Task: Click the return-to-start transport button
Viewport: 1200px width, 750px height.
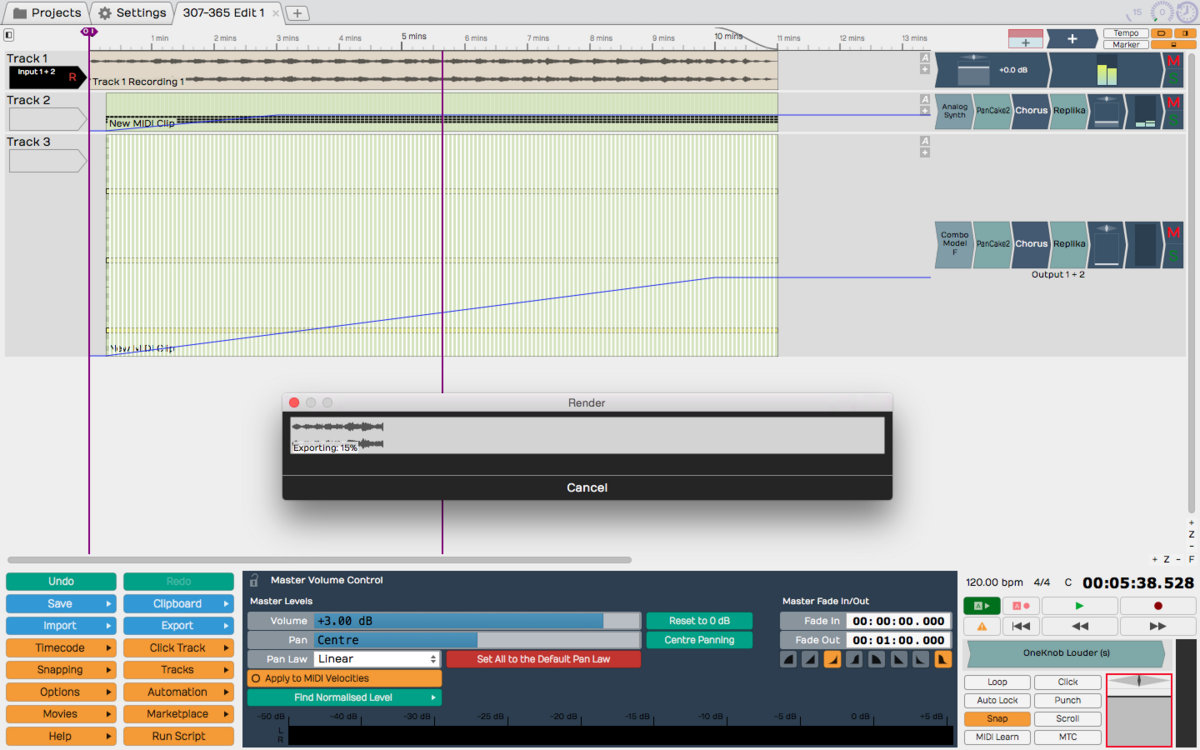Action: 1020,626
